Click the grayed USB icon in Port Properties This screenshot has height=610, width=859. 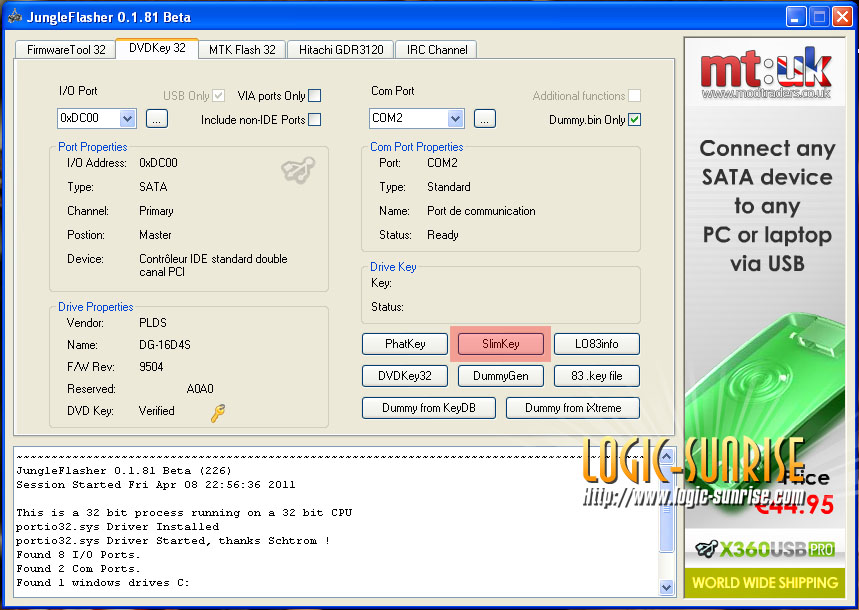(298, 170)
